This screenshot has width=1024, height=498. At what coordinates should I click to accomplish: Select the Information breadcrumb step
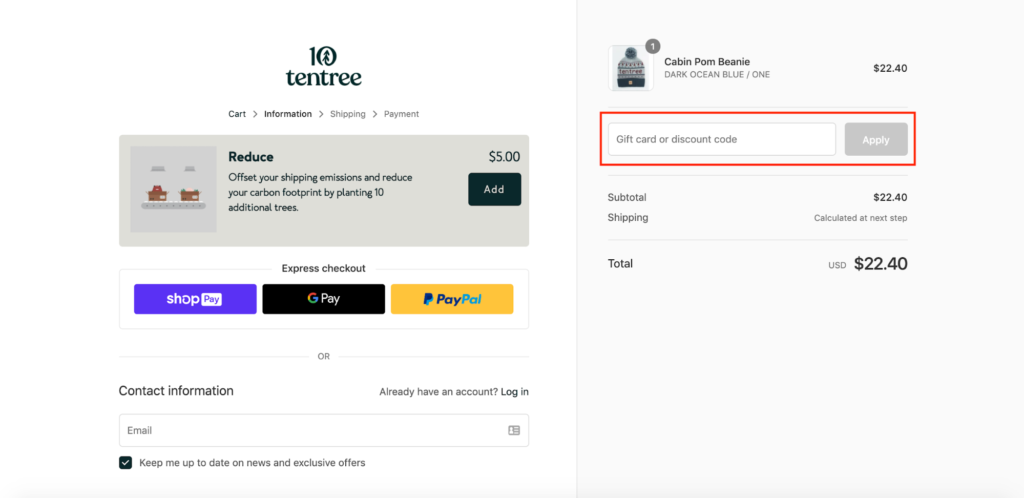click(288, 114)
